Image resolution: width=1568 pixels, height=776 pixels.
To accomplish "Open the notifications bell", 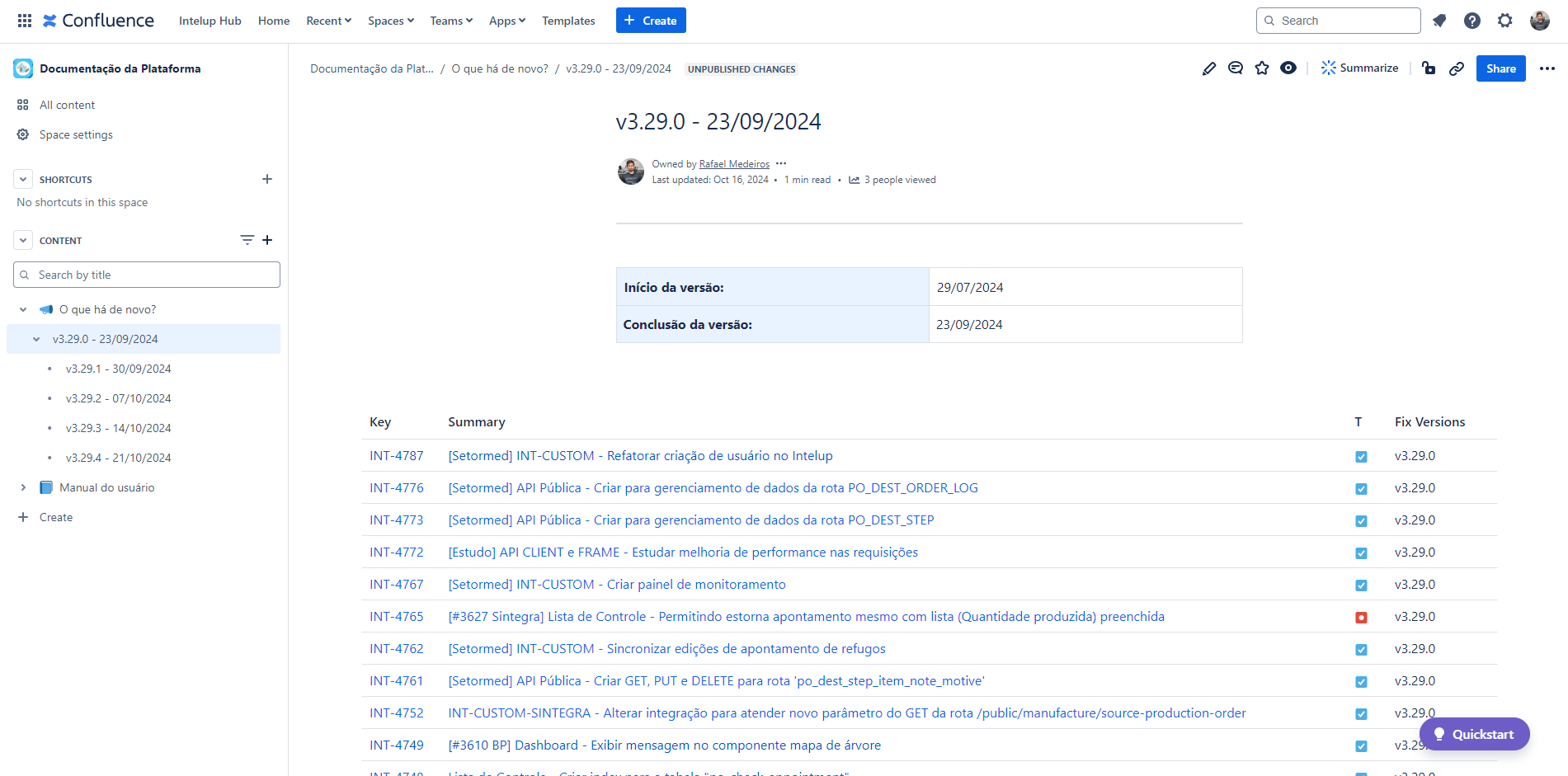I will (x=1439, y=21).
